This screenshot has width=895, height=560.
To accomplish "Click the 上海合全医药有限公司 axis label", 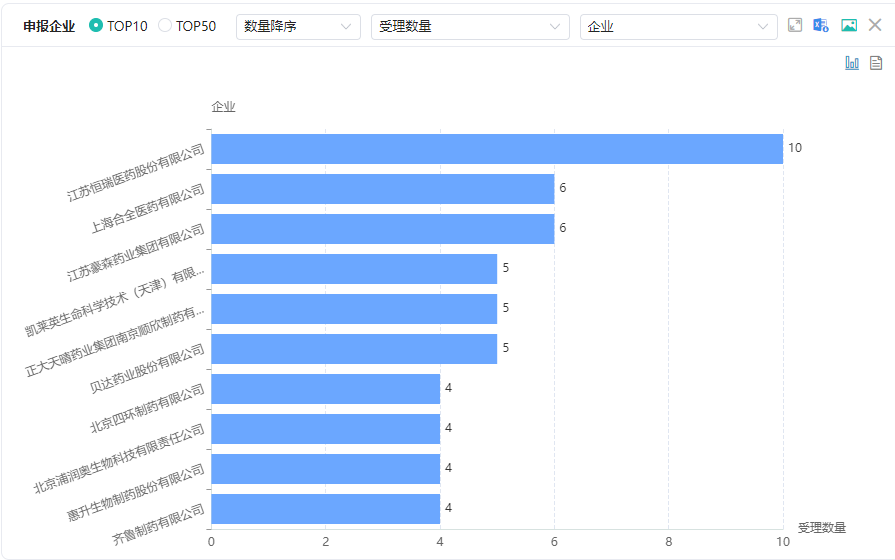I will pos(148,208).
